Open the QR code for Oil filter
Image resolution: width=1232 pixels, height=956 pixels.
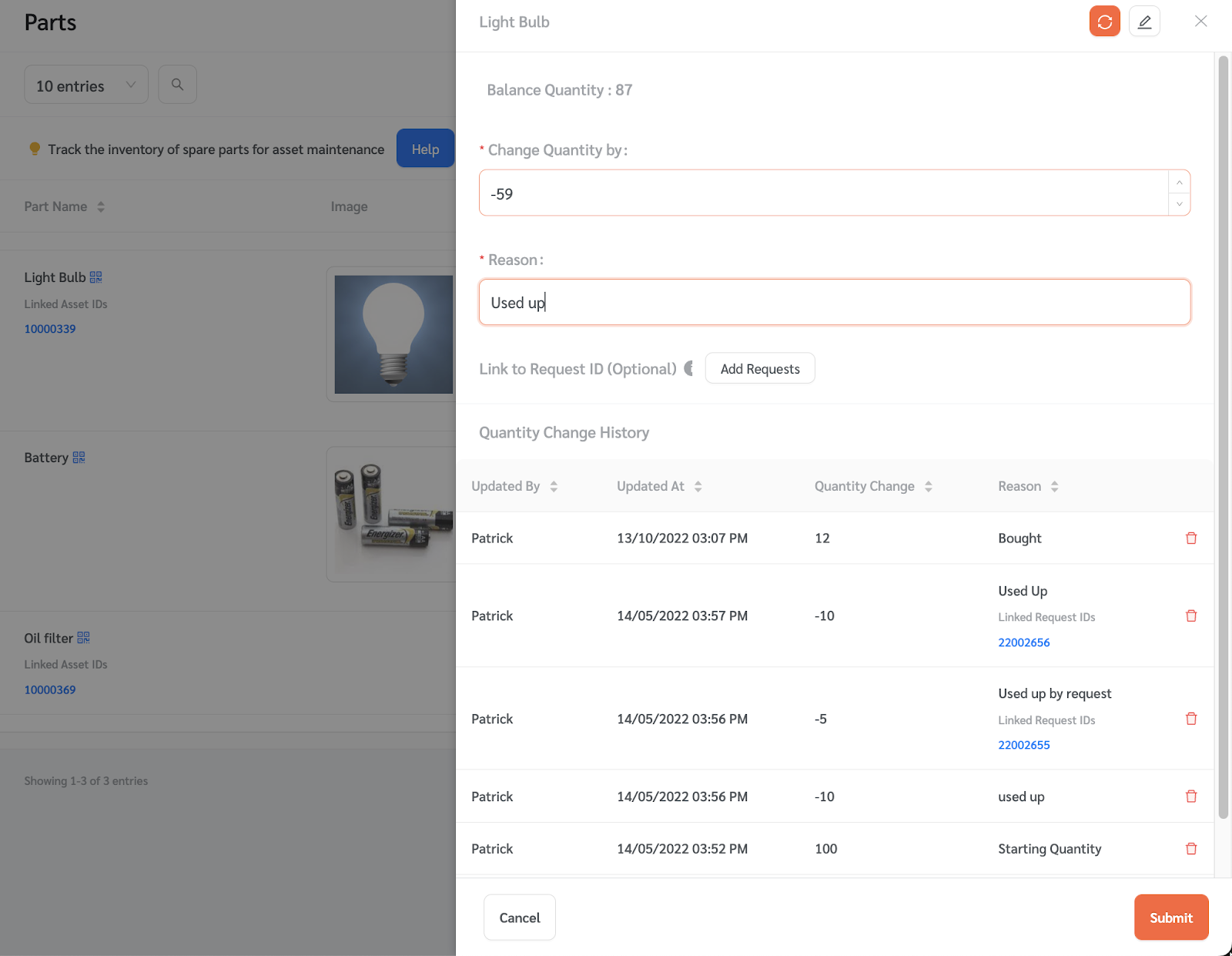[x=84, y=638]
